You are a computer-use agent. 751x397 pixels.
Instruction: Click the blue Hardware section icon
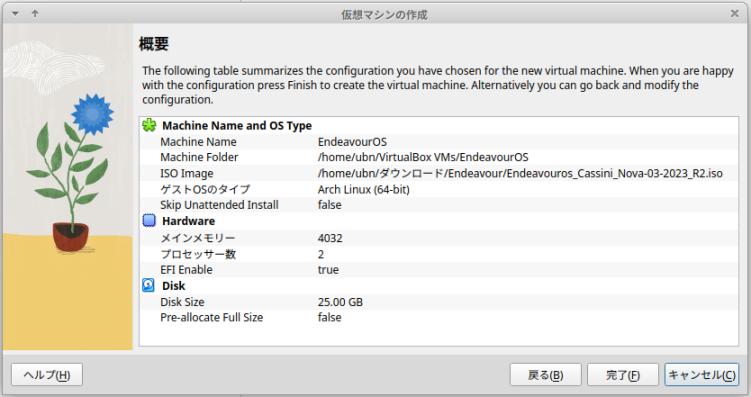[x=149, y=221]
